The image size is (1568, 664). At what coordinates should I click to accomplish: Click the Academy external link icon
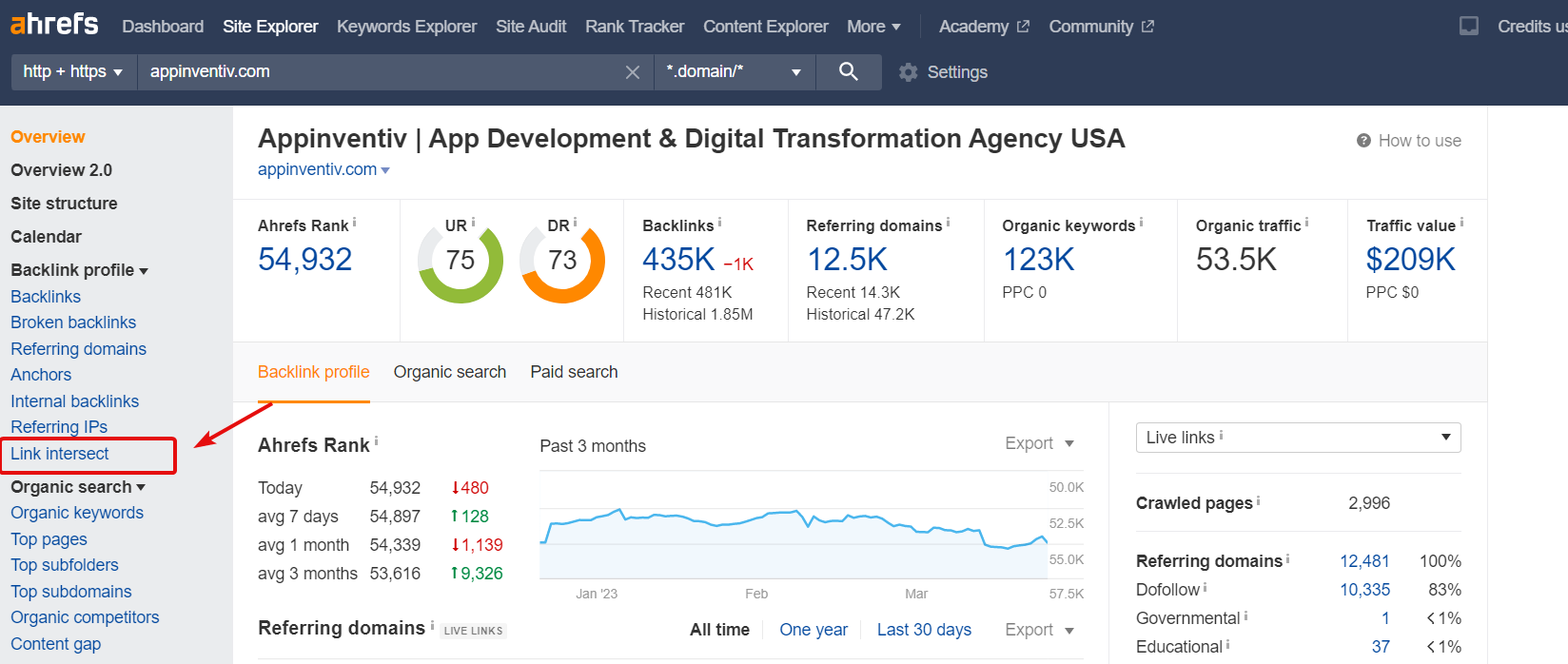click(x=1023, y=27)
